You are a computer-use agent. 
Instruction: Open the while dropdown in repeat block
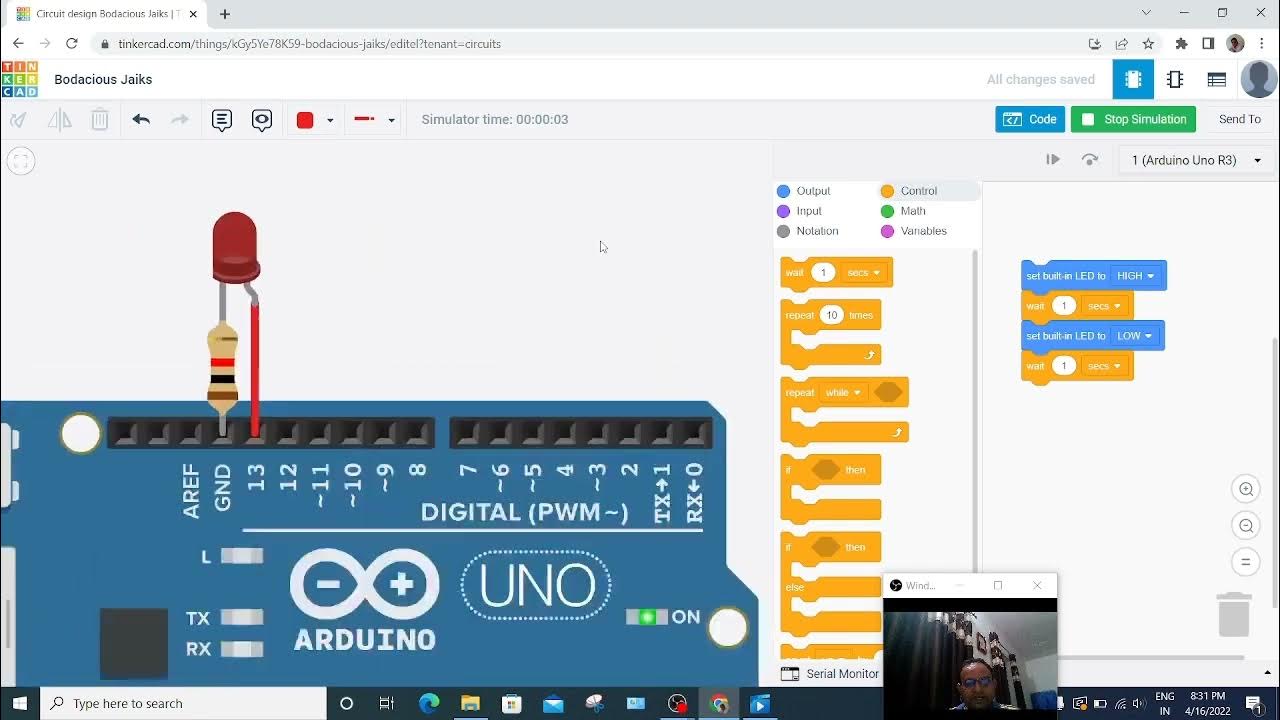842,393
